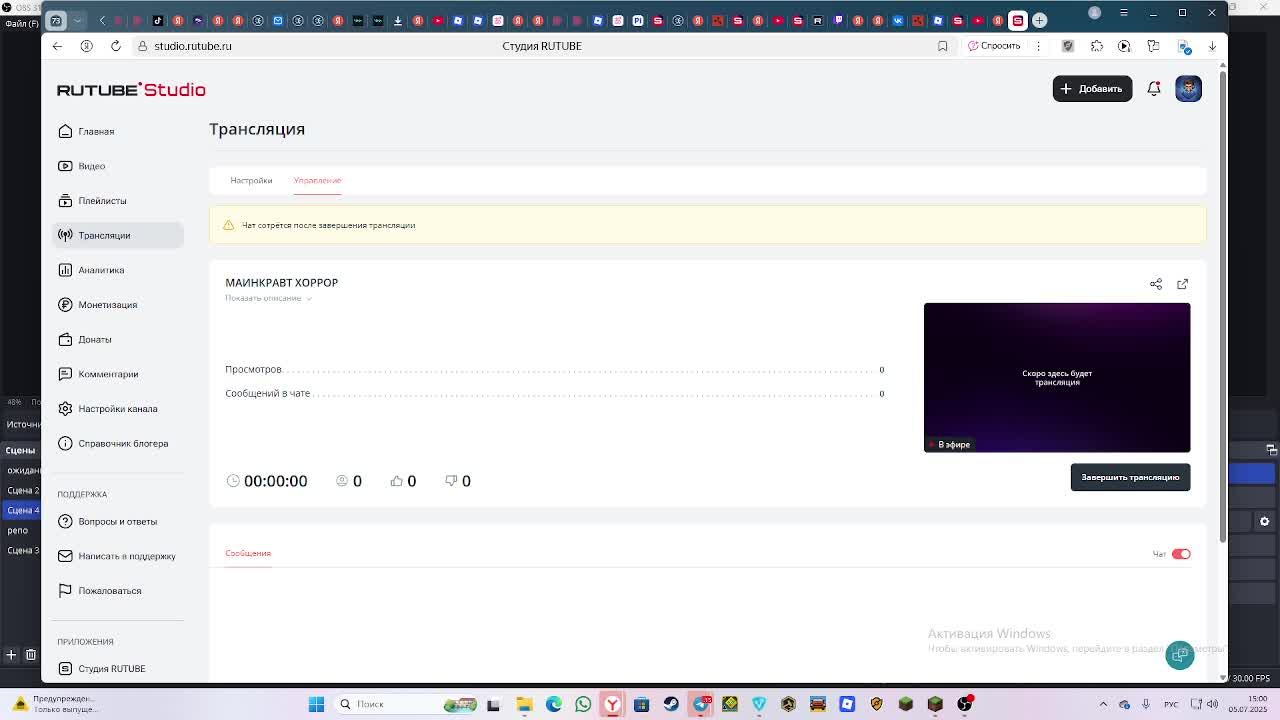Select the репо scene in OBS window
This screenshot has width=1280, height=720.
click(18, 531)
